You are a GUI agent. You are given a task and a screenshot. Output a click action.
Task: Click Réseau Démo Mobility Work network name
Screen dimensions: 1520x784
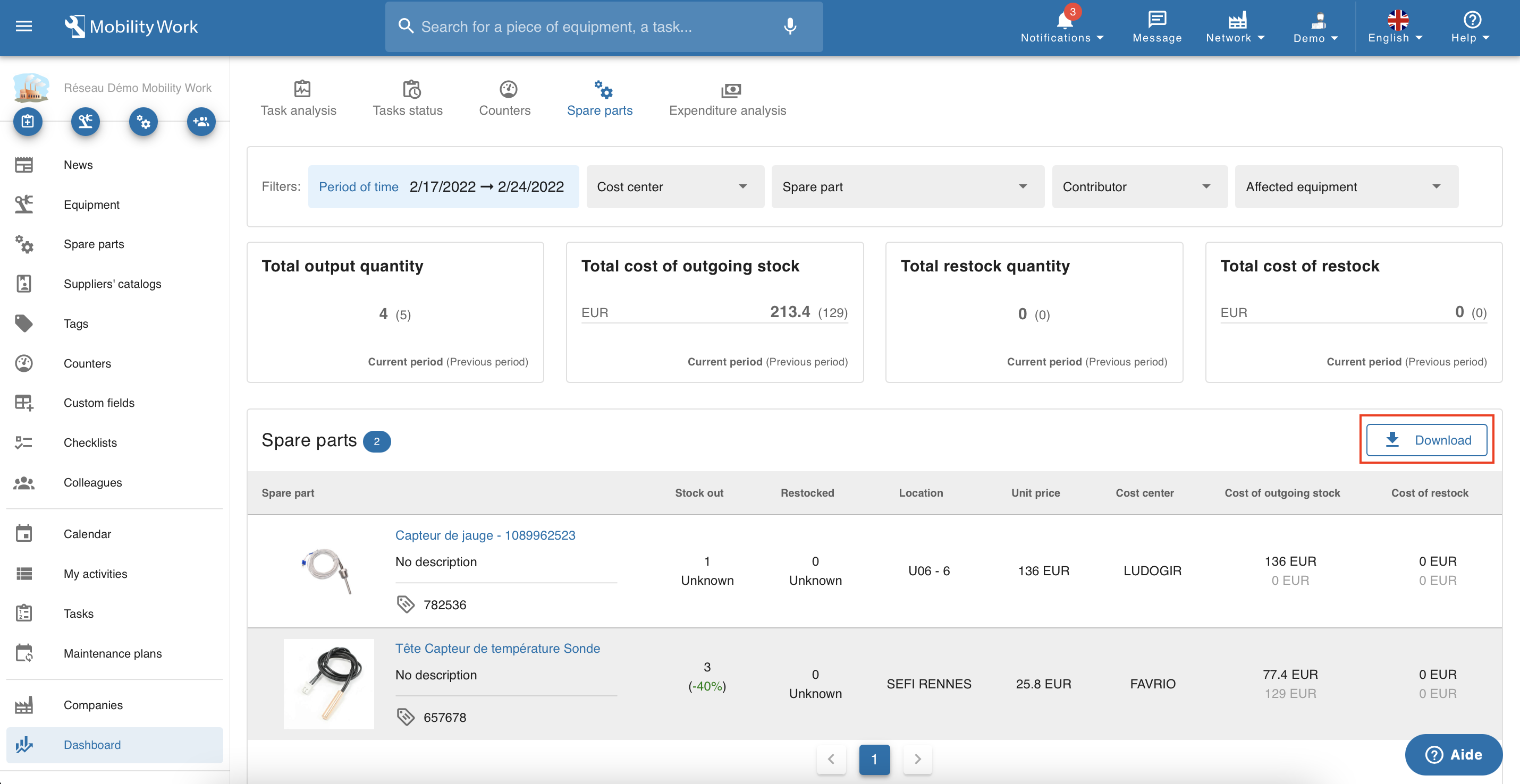[138, 88]
